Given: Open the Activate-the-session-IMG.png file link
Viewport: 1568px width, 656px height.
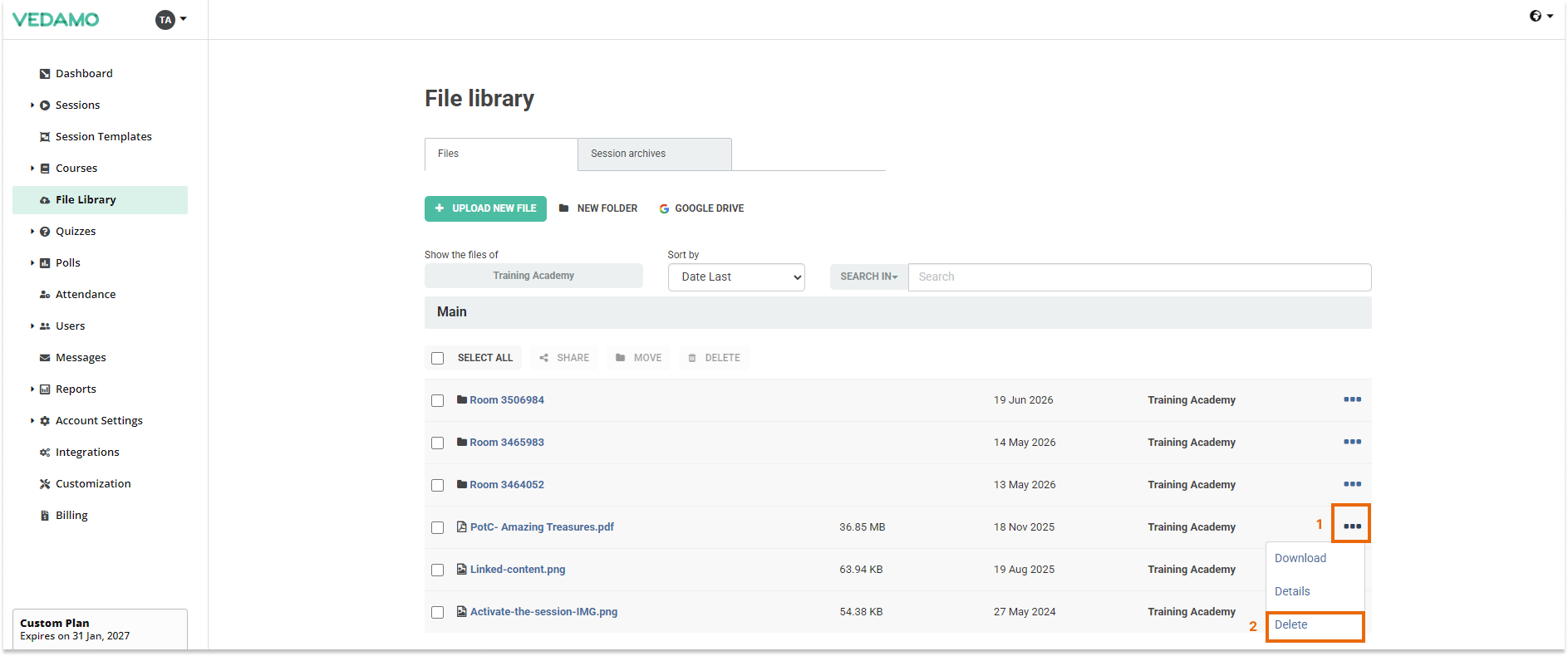Looking at the screenshot, I should coord(543,612).
